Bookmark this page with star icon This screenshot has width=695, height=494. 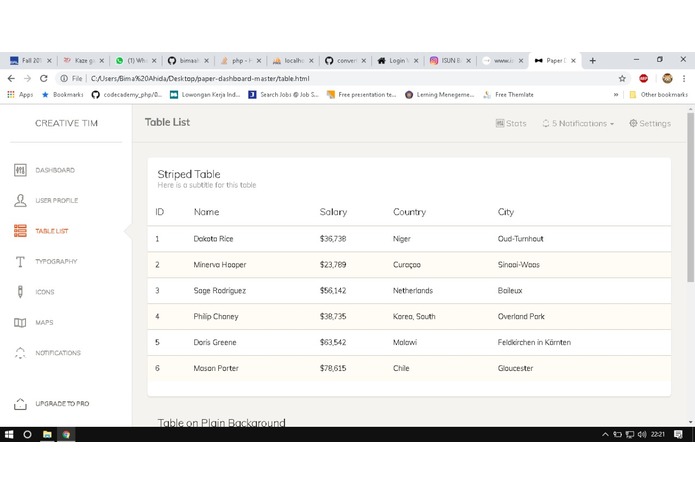point(622,78)
